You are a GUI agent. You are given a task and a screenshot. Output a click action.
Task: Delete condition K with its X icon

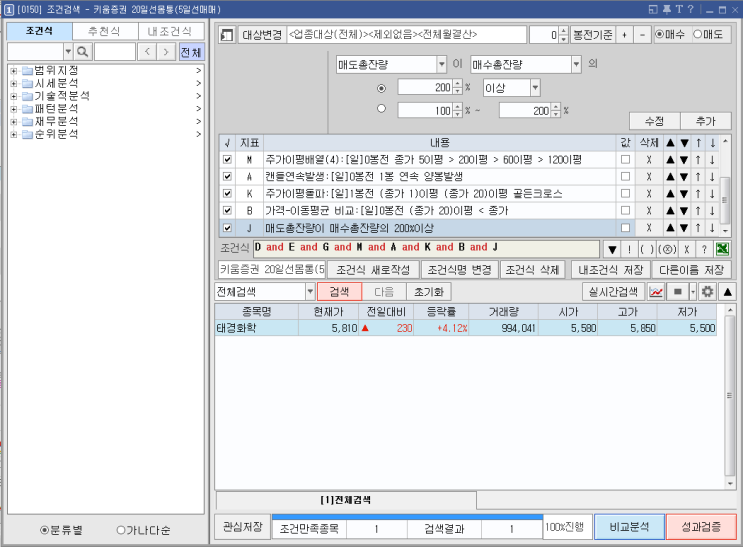tap(649, 193)
